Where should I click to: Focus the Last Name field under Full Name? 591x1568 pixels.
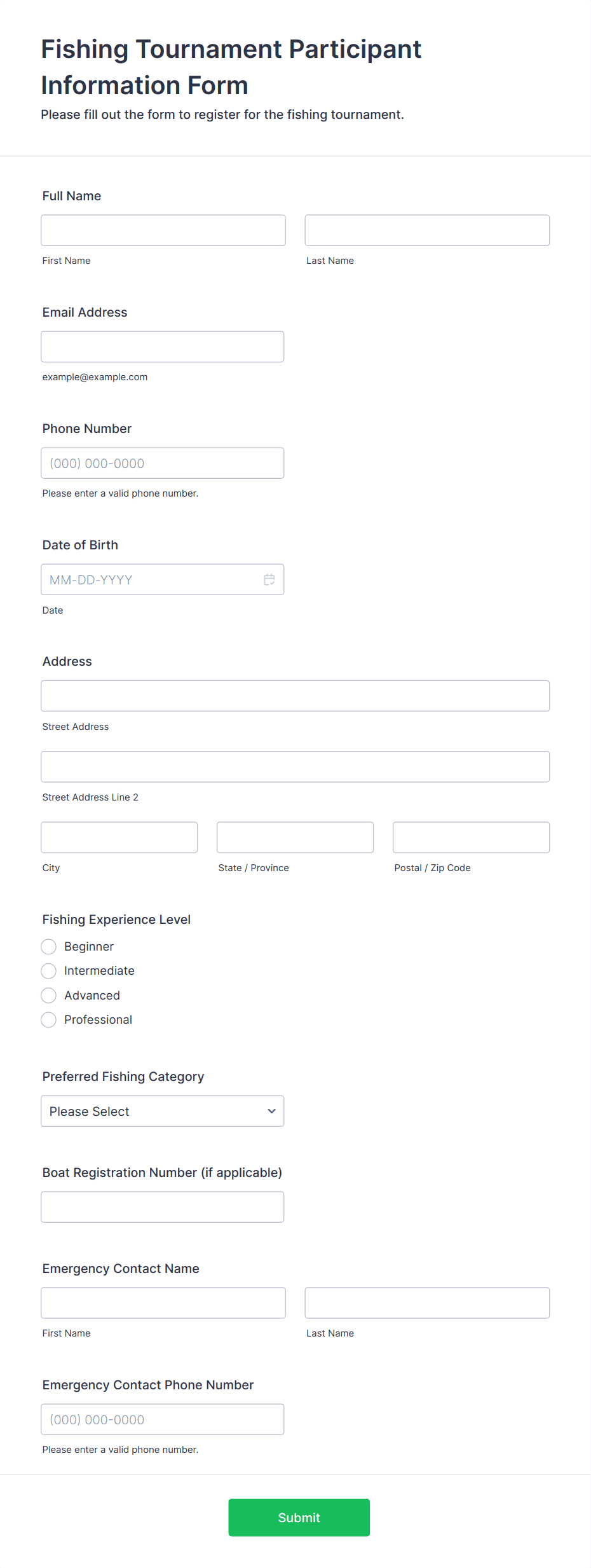426,230
